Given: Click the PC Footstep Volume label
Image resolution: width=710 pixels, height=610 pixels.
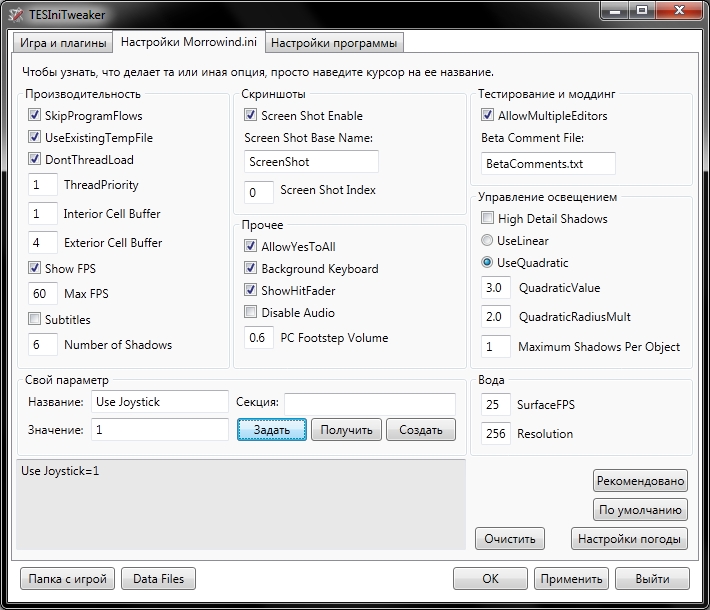Looking at the screenshot, I should [x=334, y=337].
